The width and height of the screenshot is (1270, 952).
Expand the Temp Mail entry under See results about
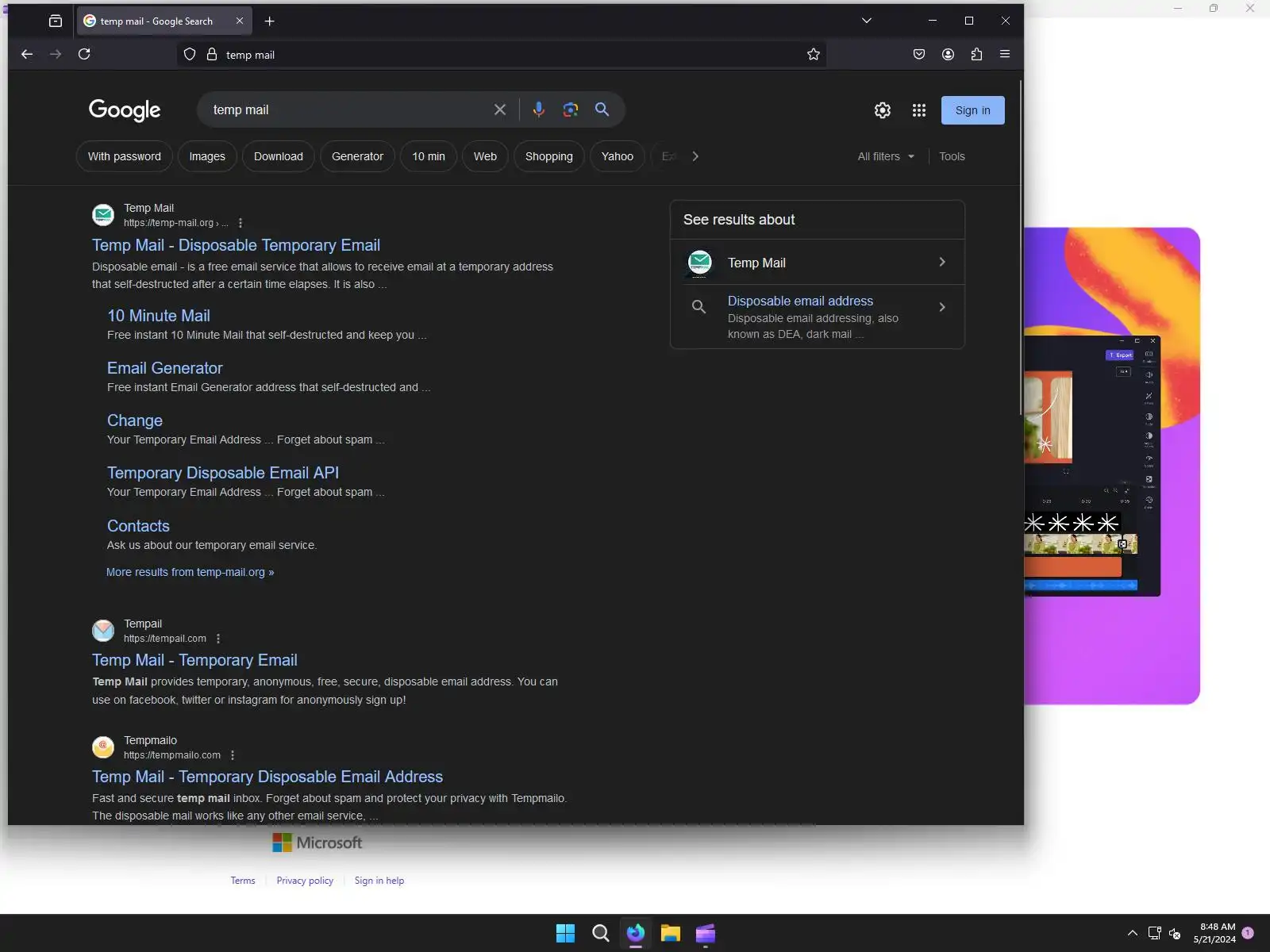tap(818, 263)
